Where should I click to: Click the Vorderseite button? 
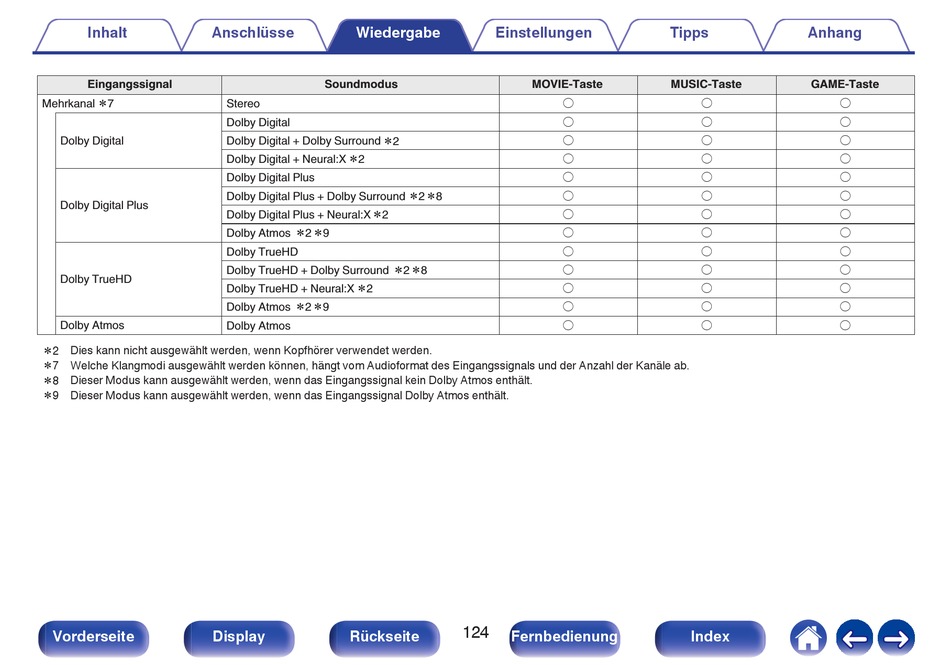point(93,638)
